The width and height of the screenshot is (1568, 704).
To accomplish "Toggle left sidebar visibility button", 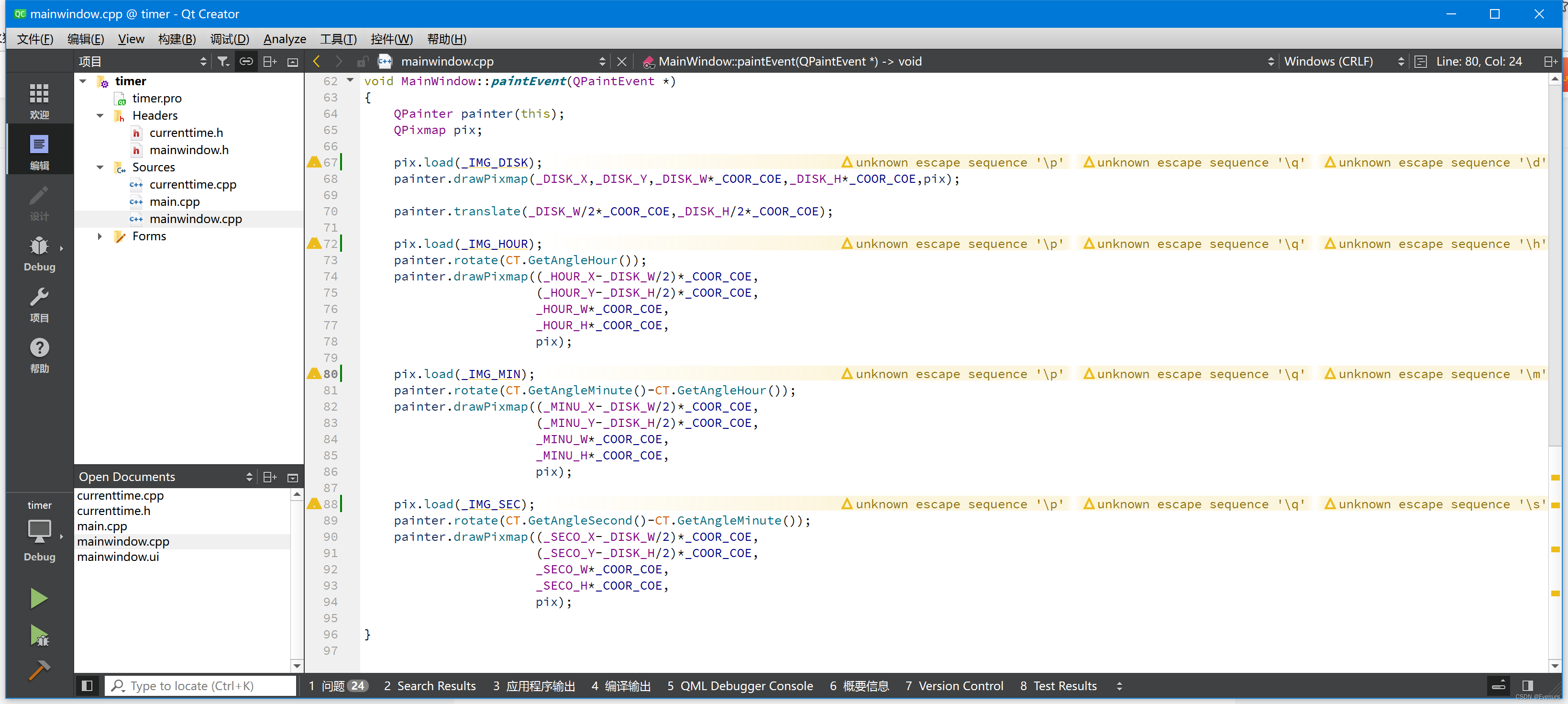I will click(x=87, y=686).
